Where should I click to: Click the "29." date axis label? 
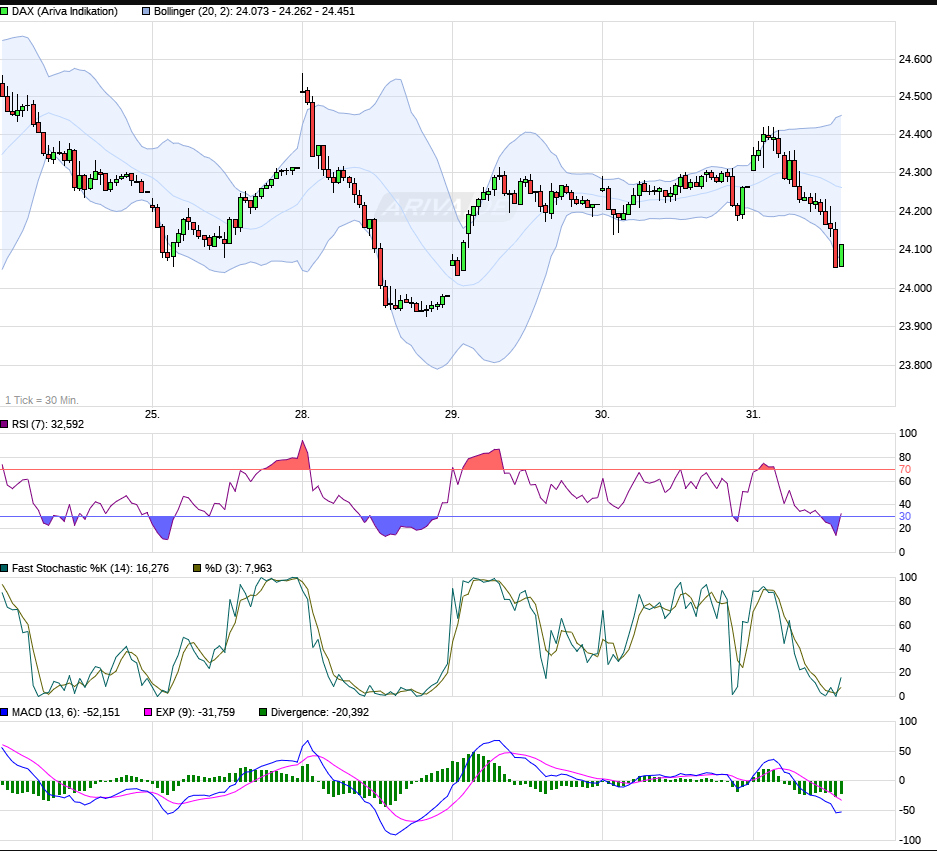[x=452, y=414]
